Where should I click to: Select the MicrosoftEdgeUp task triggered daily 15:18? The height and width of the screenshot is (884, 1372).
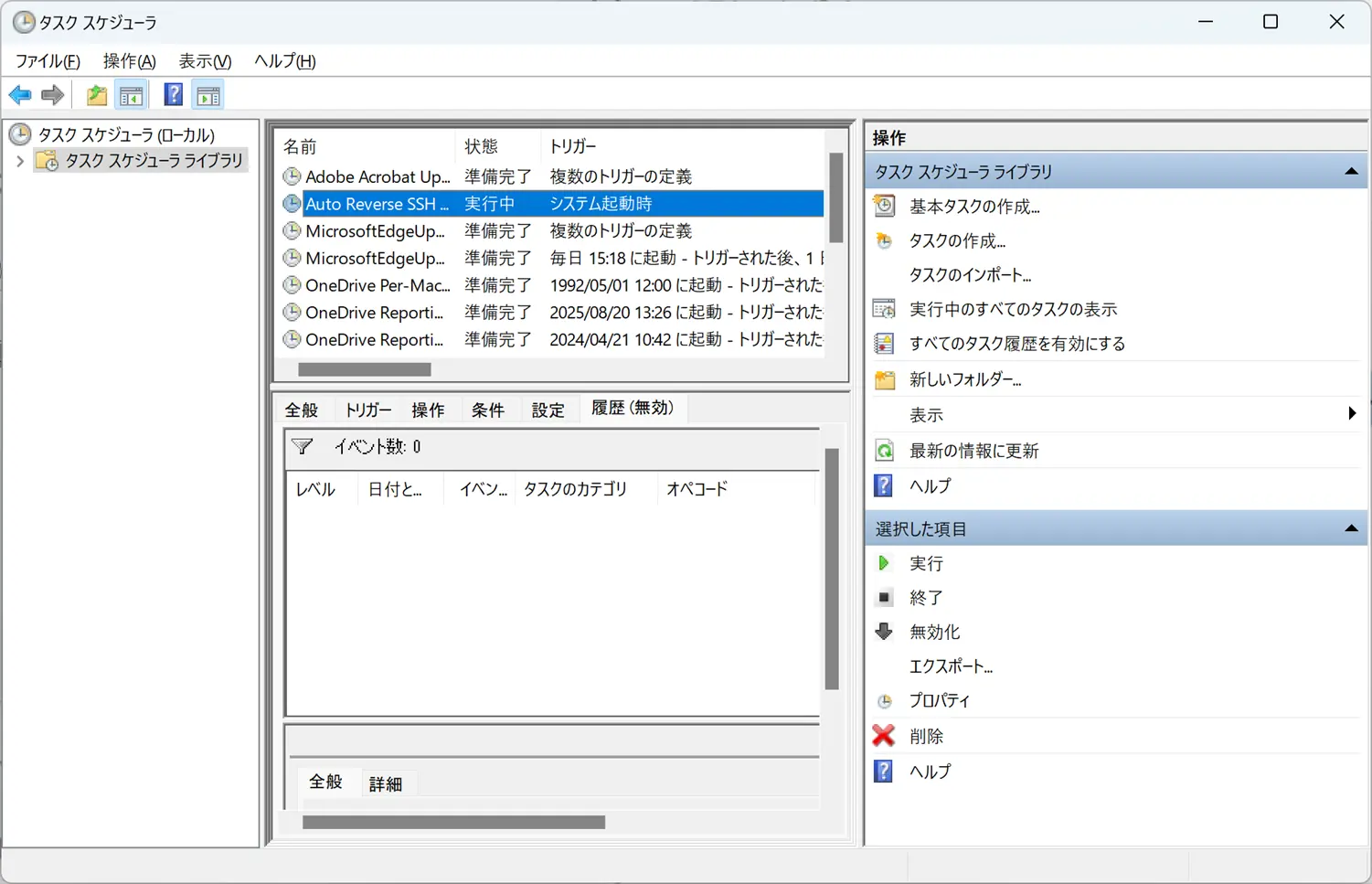pos(552,258)
